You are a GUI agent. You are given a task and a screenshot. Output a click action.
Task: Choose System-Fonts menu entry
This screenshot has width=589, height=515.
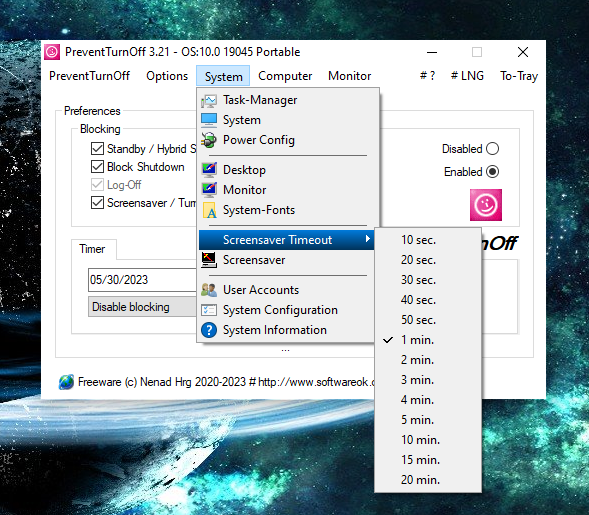(287, 210)
